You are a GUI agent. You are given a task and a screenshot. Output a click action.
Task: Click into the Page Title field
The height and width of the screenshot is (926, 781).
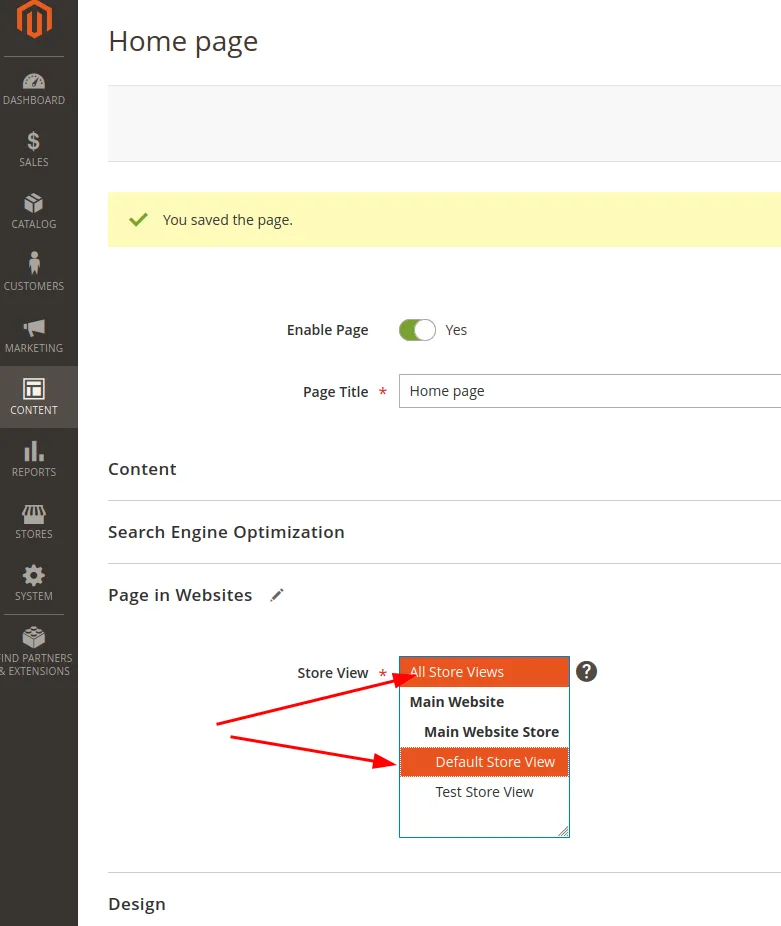[x=590, y=391]
